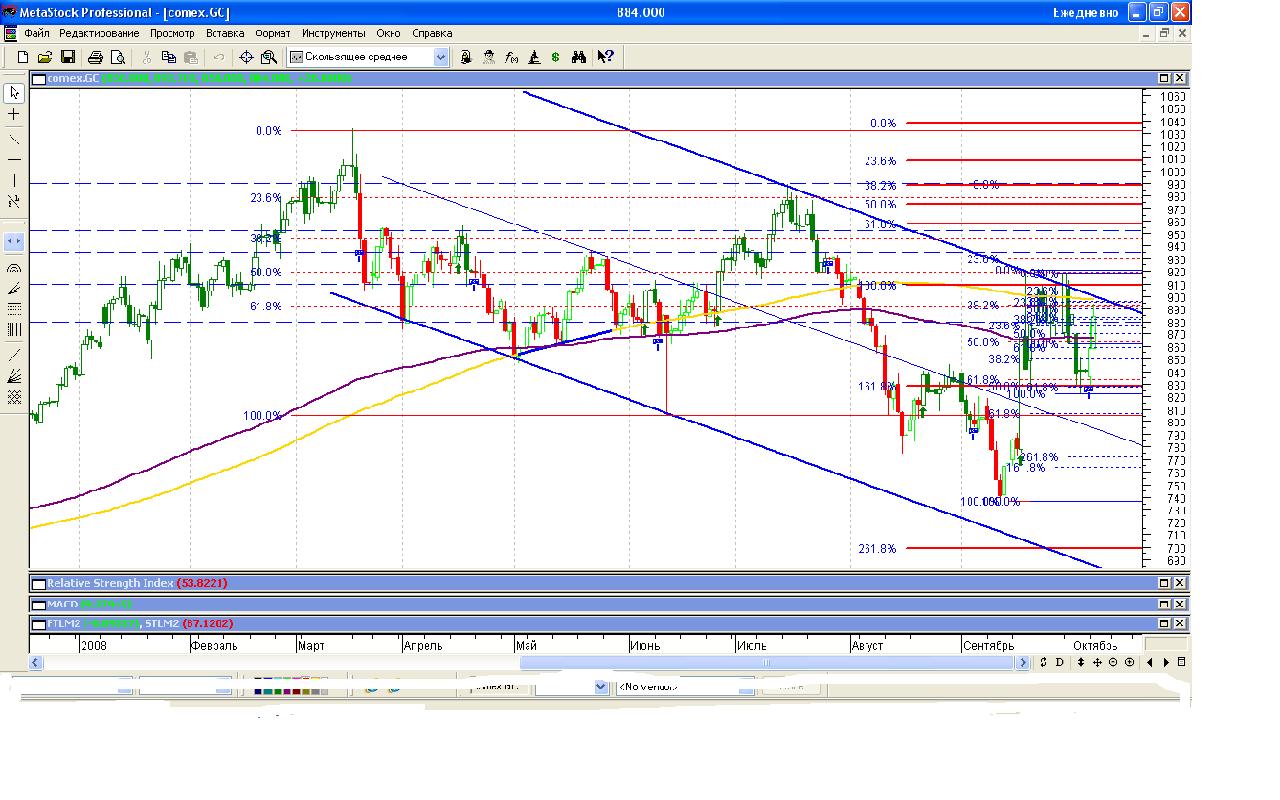The height and width of the screenshot is (800, 1280).
Task: Close the comex.GC price pane
Action: 1180,78
